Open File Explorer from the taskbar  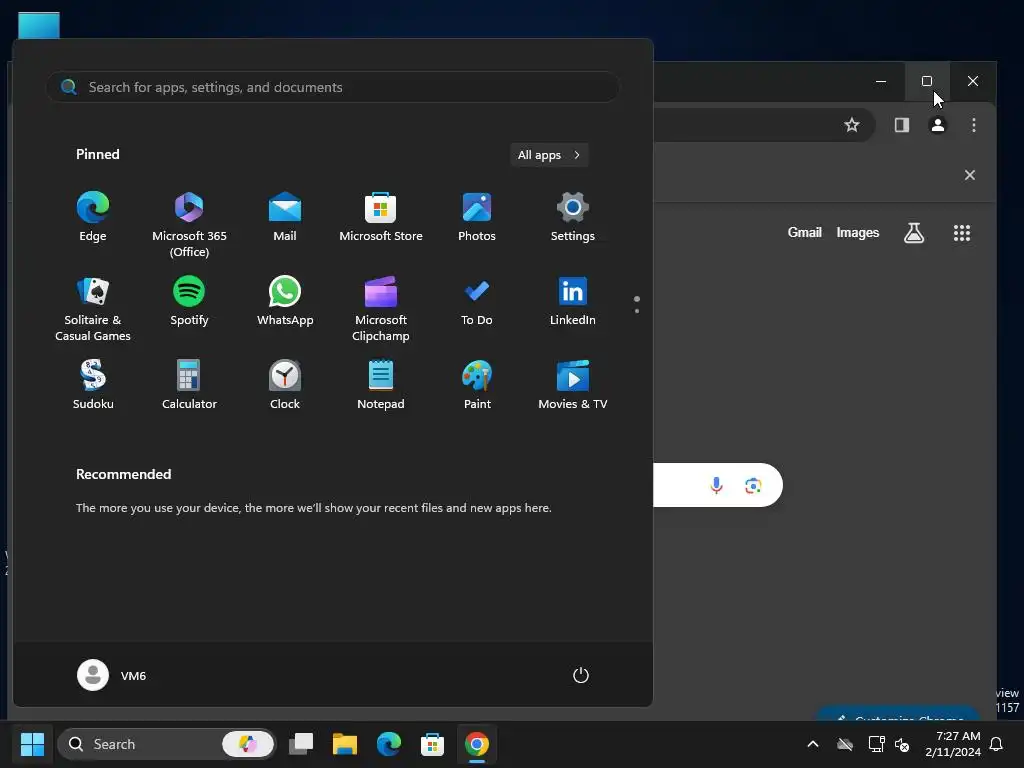point(345,744)
